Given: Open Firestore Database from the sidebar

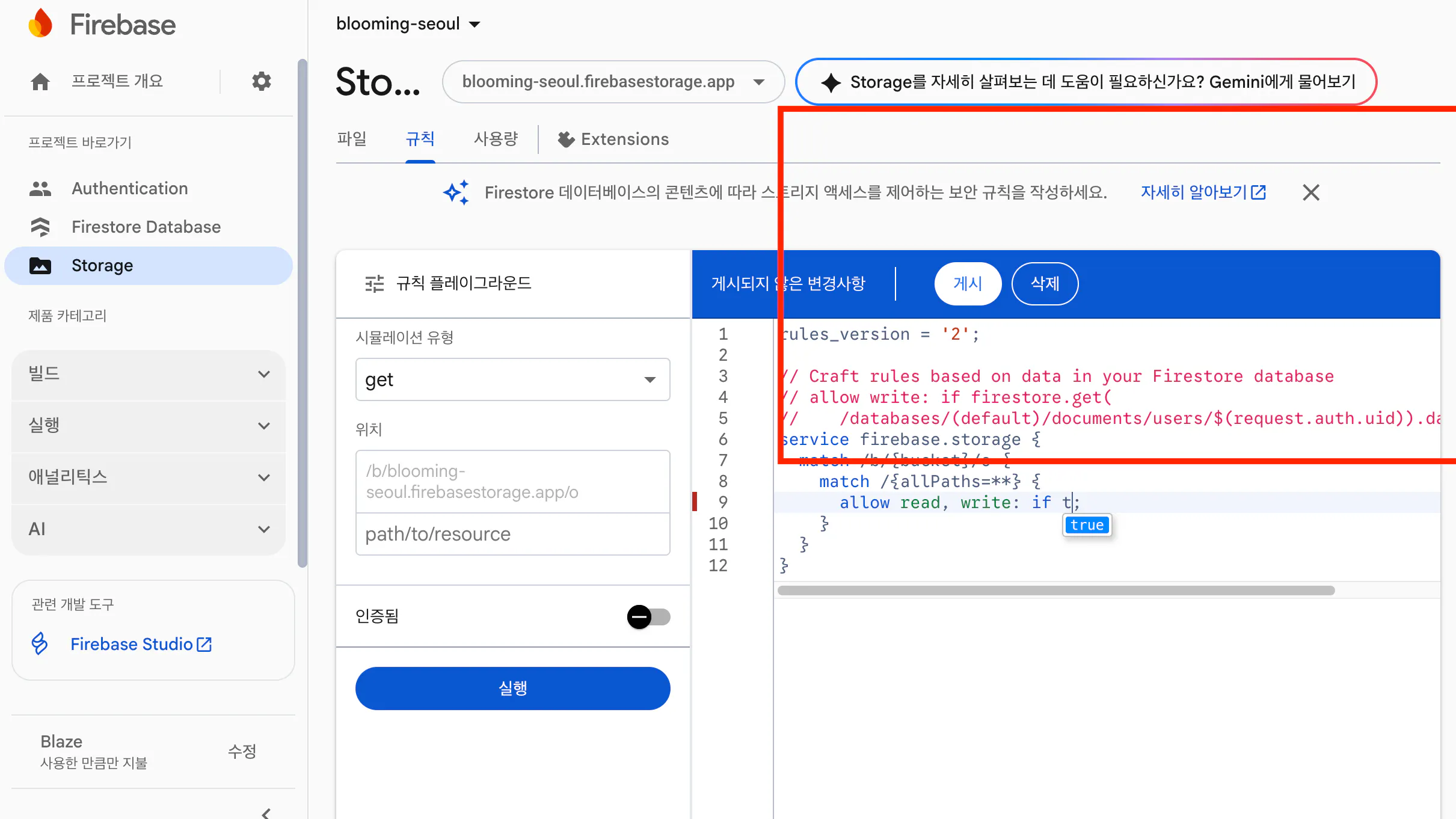Looking at the screenshot, I should point(146,227).
